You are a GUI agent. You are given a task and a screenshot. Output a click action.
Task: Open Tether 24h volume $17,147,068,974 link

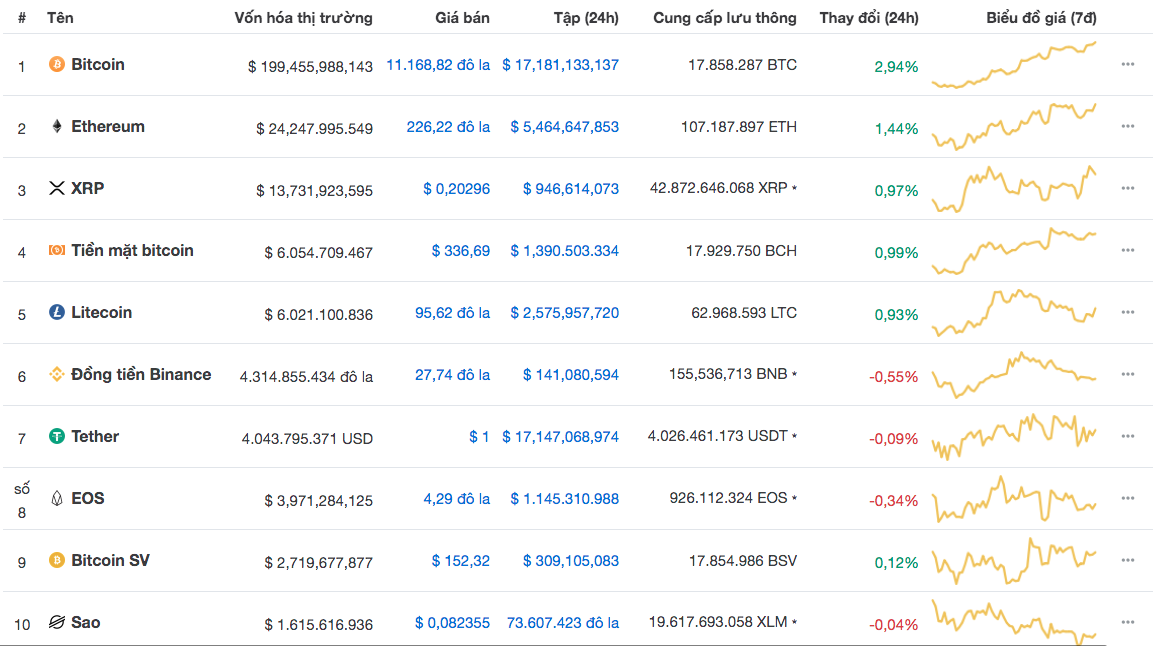560,437
